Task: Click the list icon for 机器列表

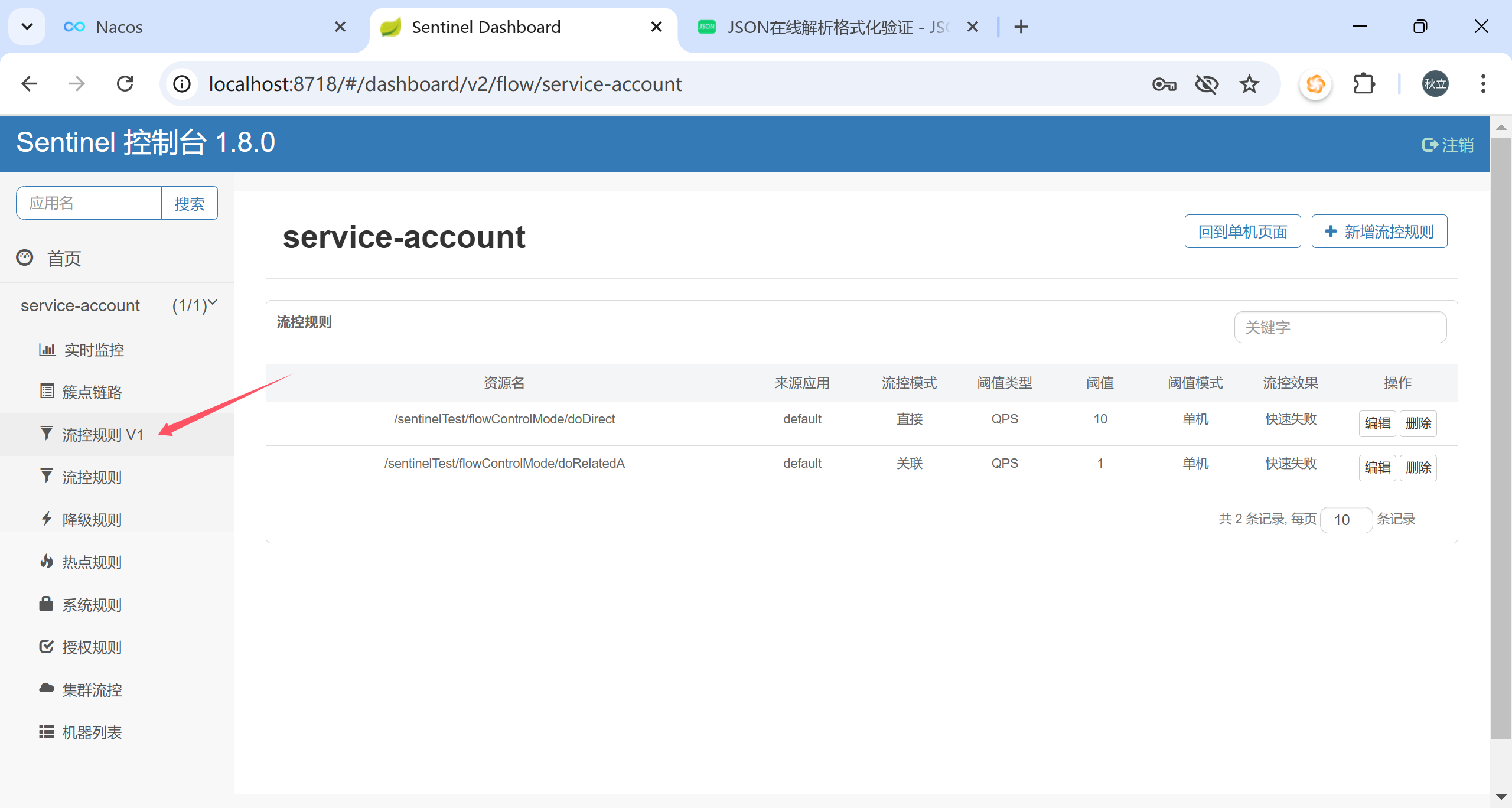Action: [x=46, y=732]
